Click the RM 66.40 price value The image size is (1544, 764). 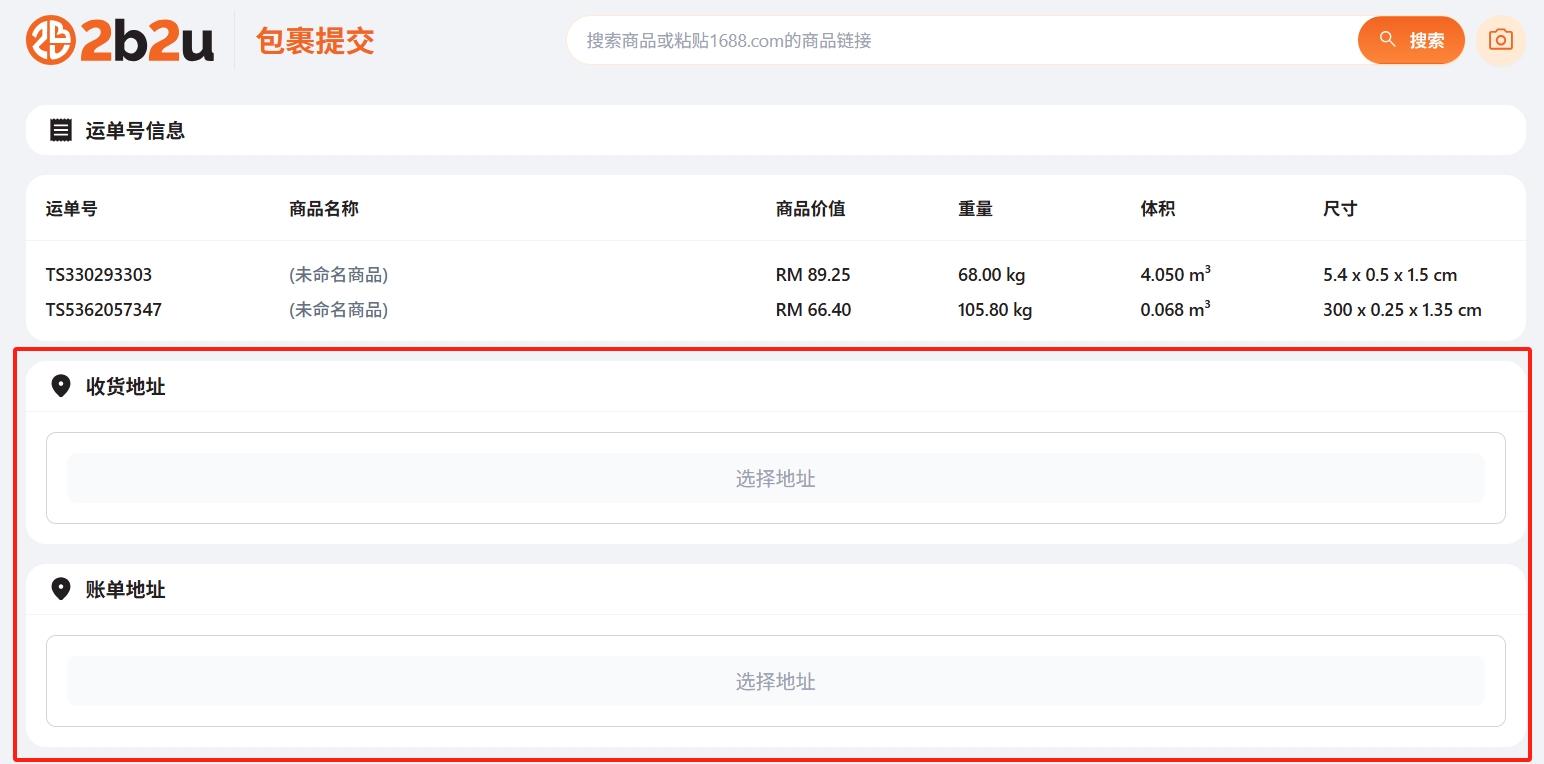point(813,309)
